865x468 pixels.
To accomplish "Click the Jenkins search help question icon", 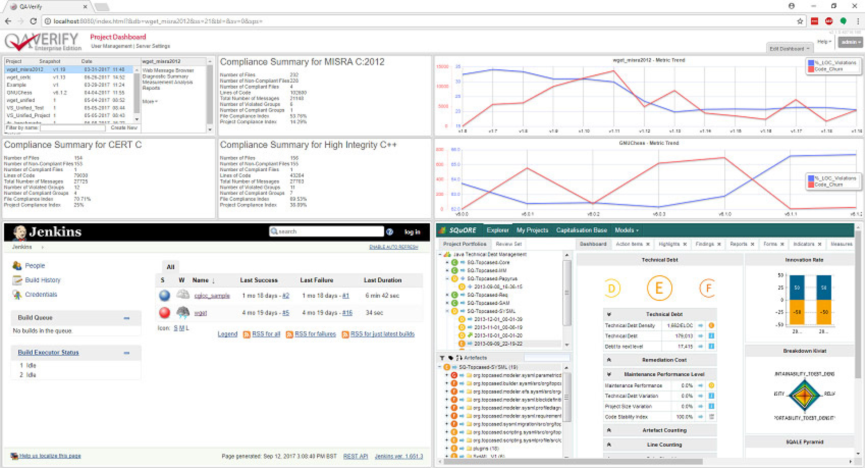I will pyautogui.click(x=389, y=232).
